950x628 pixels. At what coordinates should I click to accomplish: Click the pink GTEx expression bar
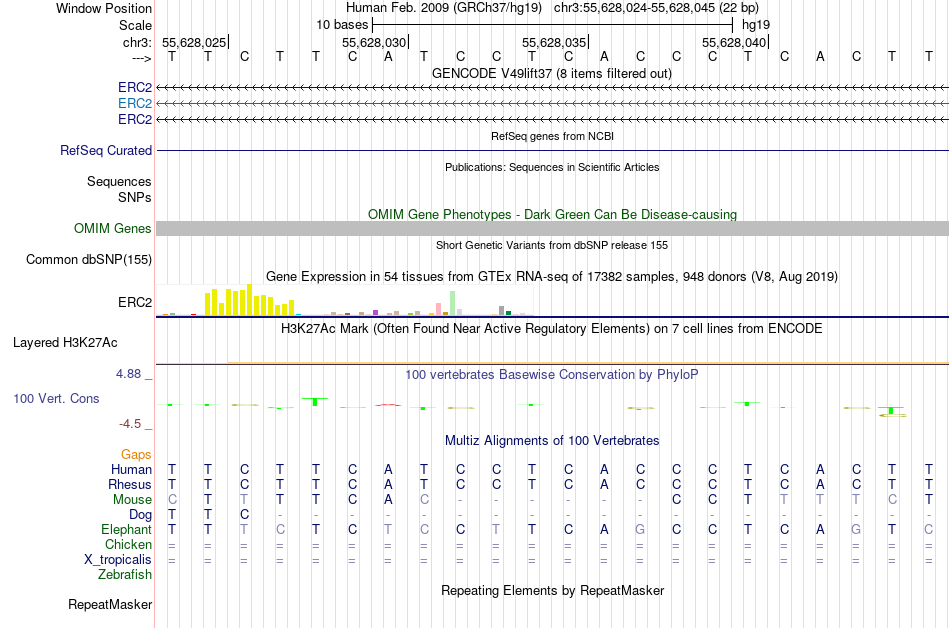(x=438, y=309)
